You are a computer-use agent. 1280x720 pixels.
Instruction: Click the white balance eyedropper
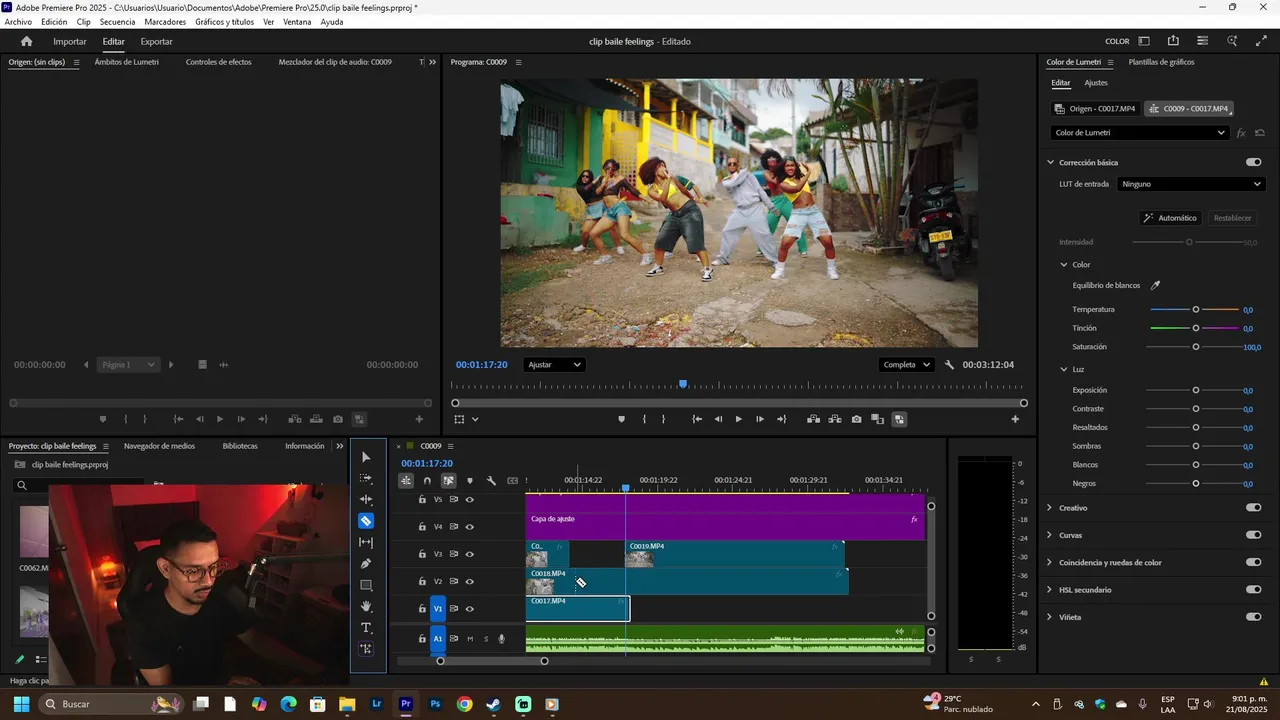(1156, 285)
